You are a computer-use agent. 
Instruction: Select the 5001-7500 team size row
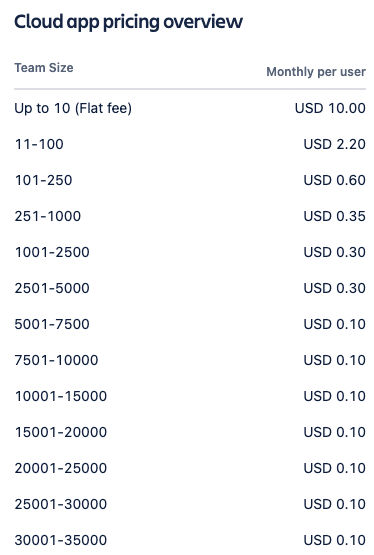click(190, 324)
